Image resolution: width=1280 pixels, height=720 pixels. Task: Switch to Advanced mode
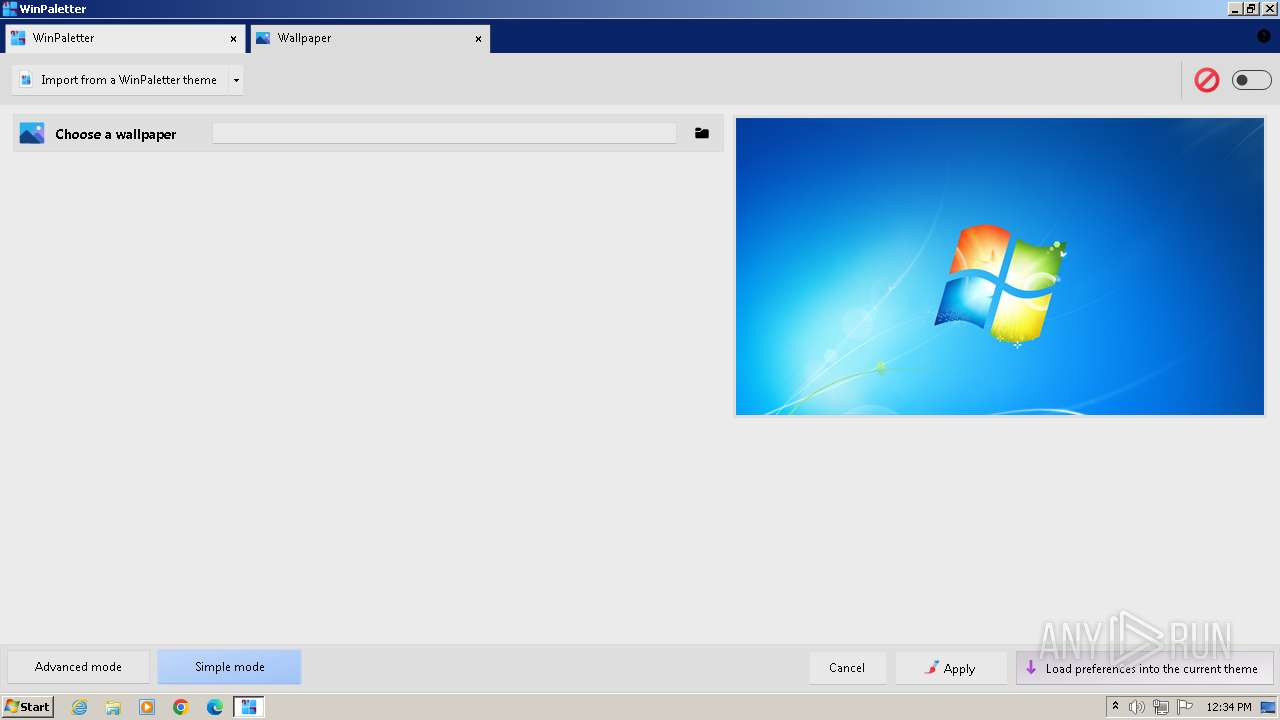(x=78, y=667)
